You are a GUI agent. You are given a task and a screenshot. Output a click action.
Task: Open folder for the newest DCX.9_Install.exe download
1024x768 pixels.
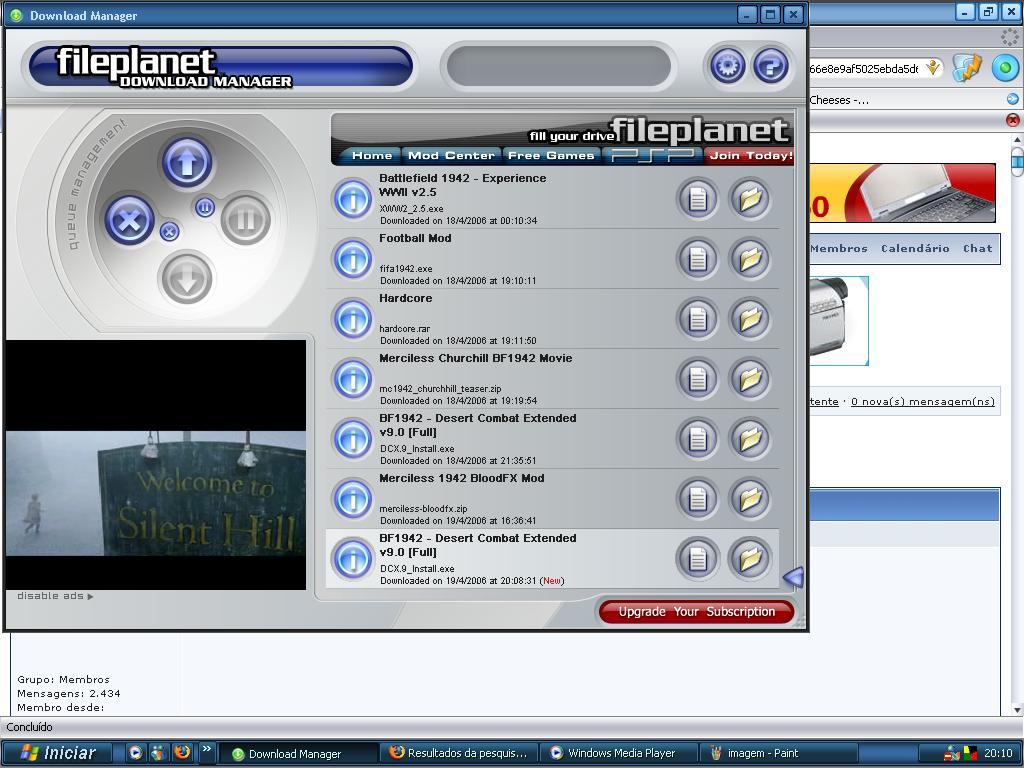click(750, 559)
